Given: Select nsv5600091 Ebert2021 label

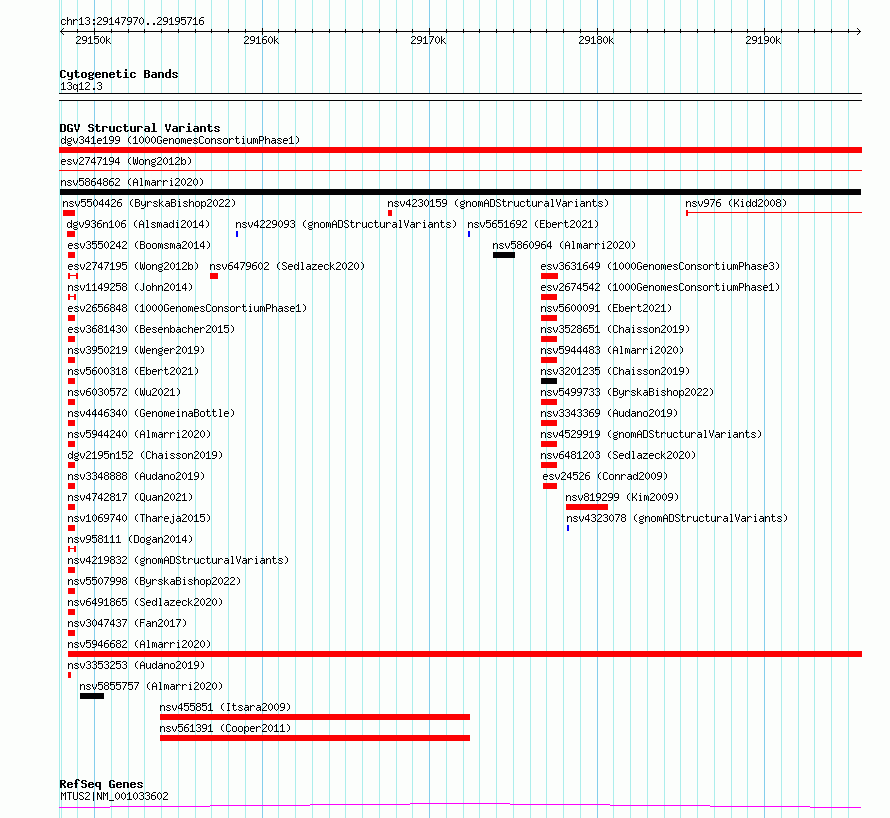Looking at the screenshot, I should point(606,308).
